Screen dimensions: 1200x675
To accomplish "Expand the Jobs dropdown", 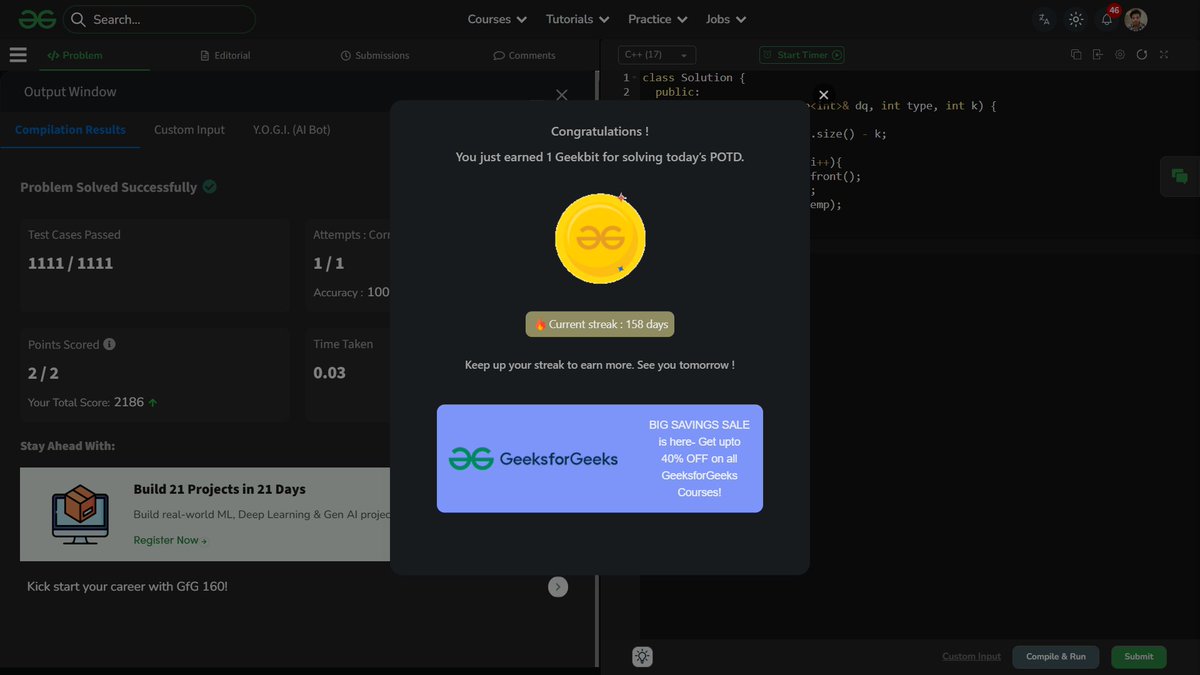I will pyautogui.click(x=725, y=19).
